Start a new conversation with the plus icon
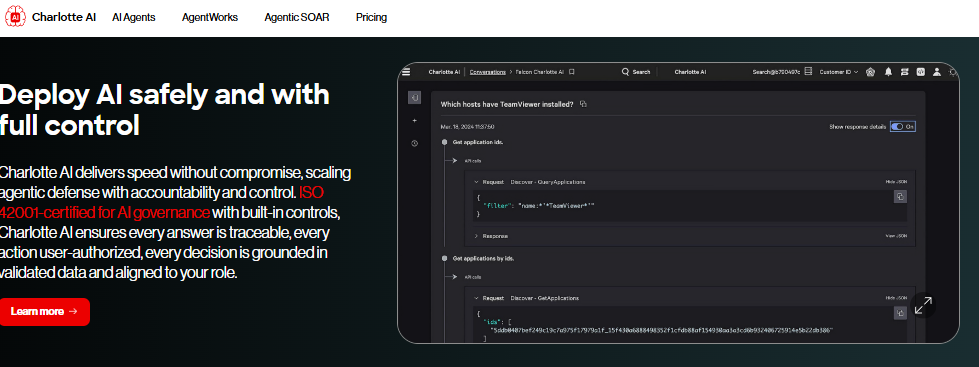The image size is (979, 367). (x=415, y=120)
